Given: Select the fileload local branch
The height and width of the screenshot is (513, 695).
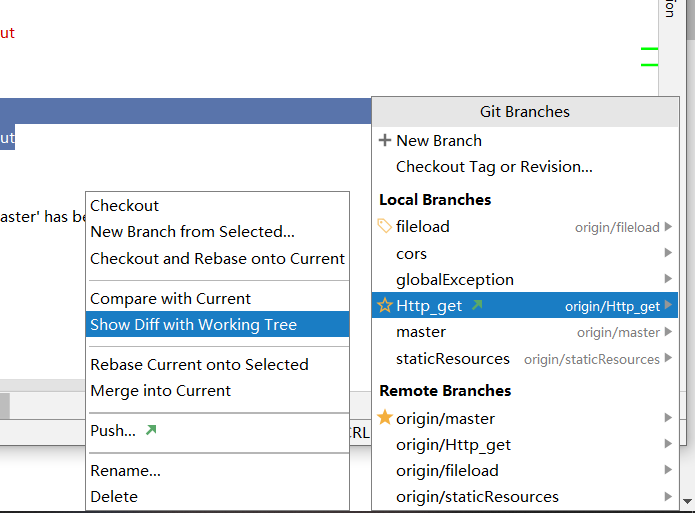Looking at the screenshot, I should 525,227.
